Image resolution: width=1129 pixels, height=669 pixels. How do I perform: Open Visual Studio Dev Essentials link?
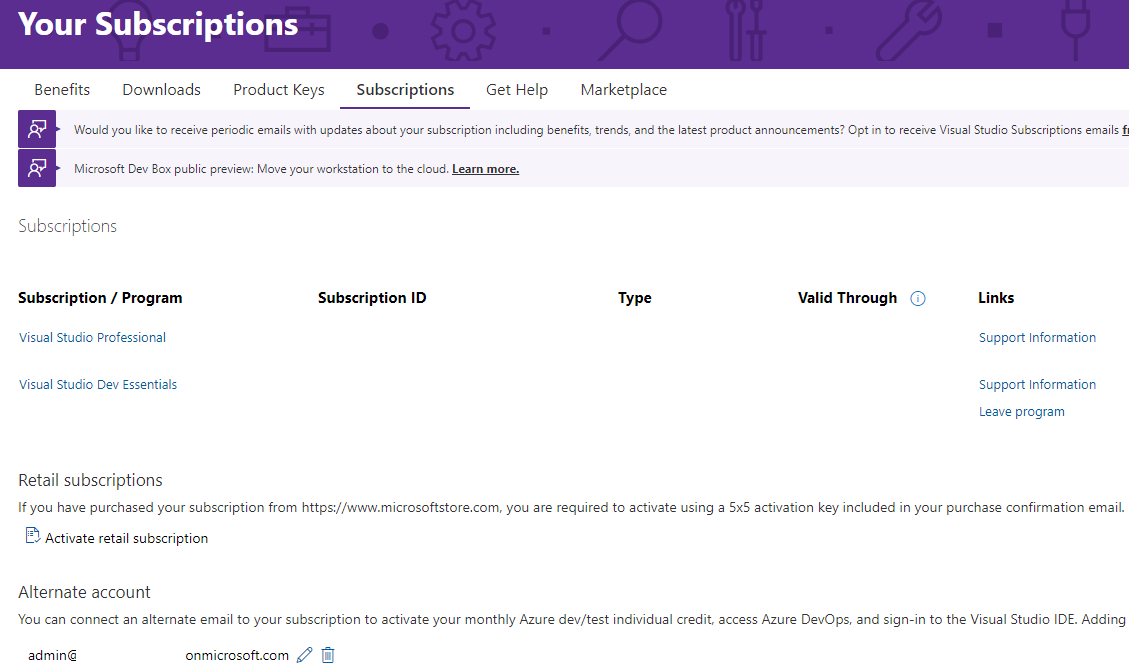pyautogui.click(x=98, y=385)
